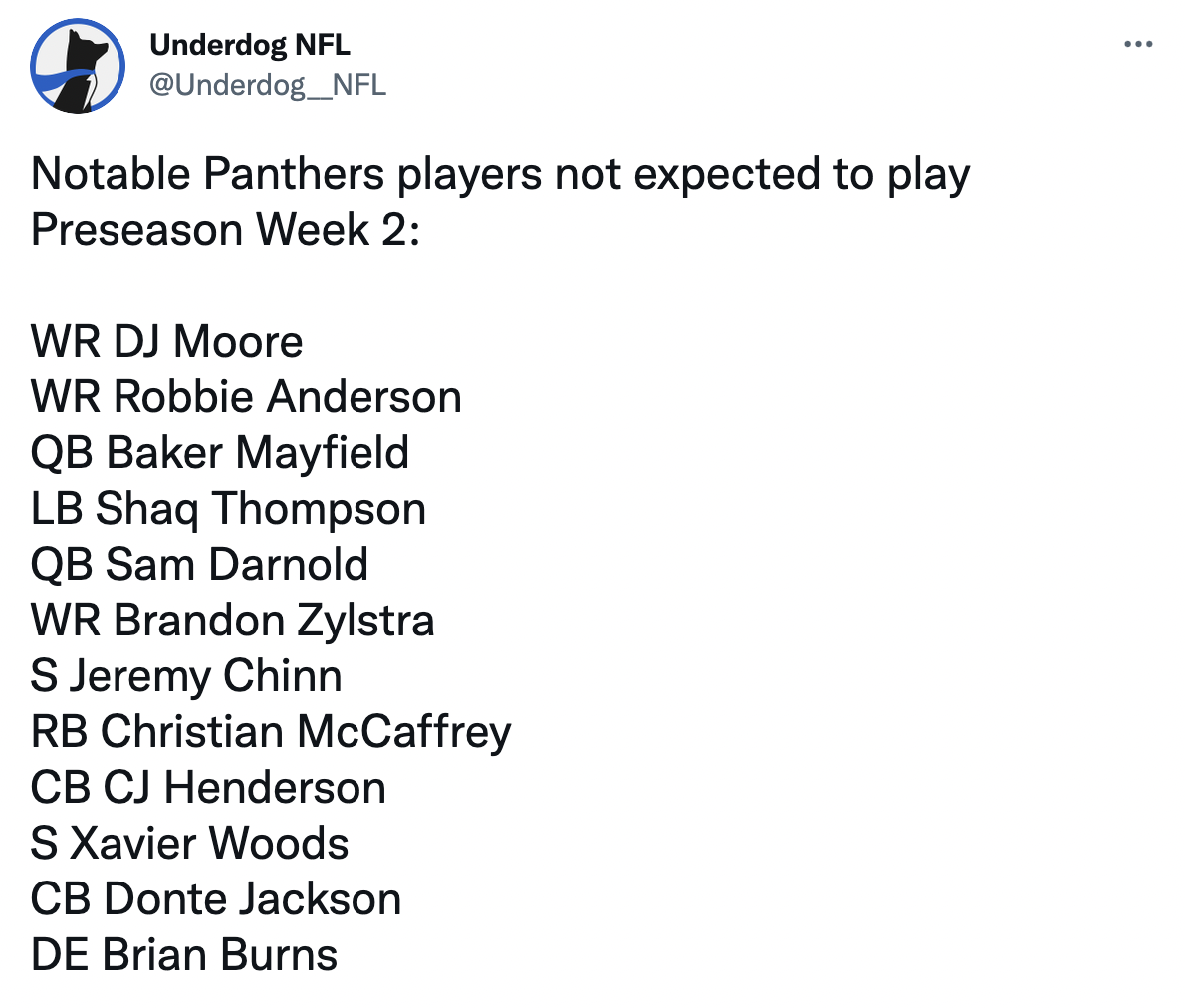This screenshot has width=1185, height=1008.
Task: Click on the "WR Brandon Zylstra" line
Action: point(233,621)
